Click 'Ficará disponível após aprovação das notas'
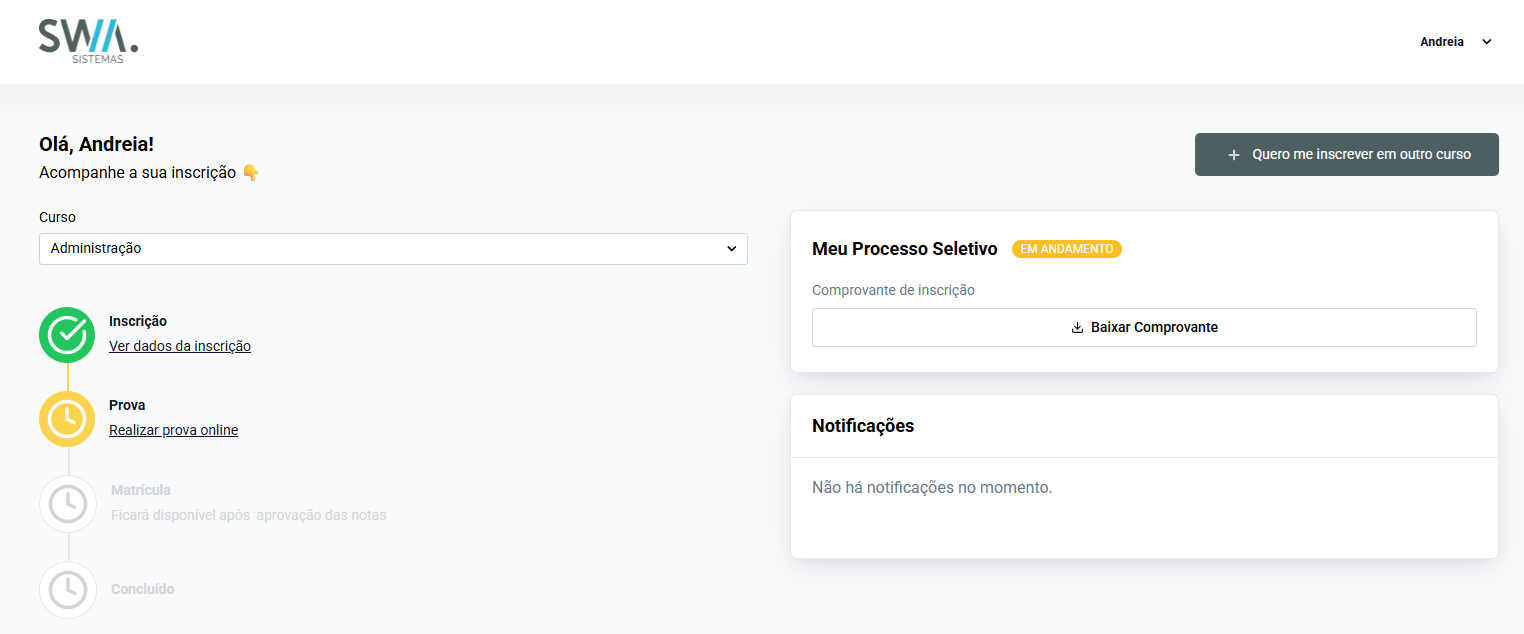The width and height of the screenshot is (1524, 634). coord(248,515)
